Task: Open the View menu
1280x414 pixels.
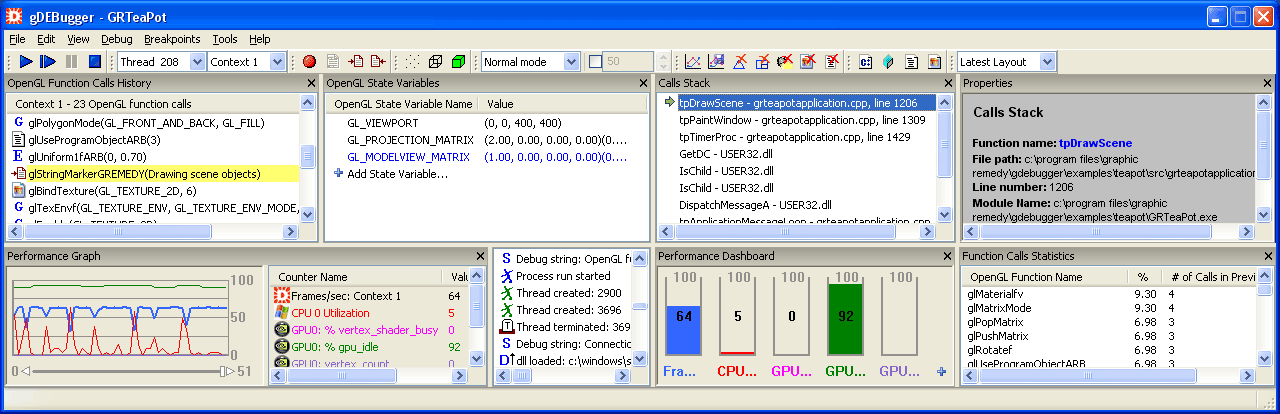Action: coord(78,39)
